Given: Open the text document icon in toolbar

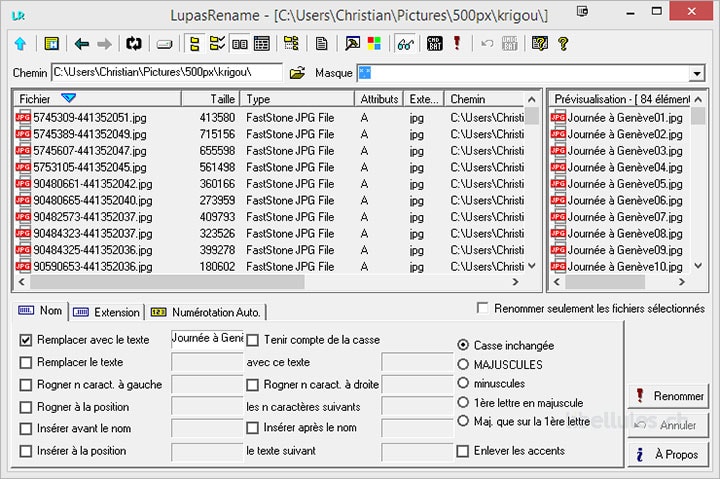Looking at the screenshot, I should tap(321, 44).
